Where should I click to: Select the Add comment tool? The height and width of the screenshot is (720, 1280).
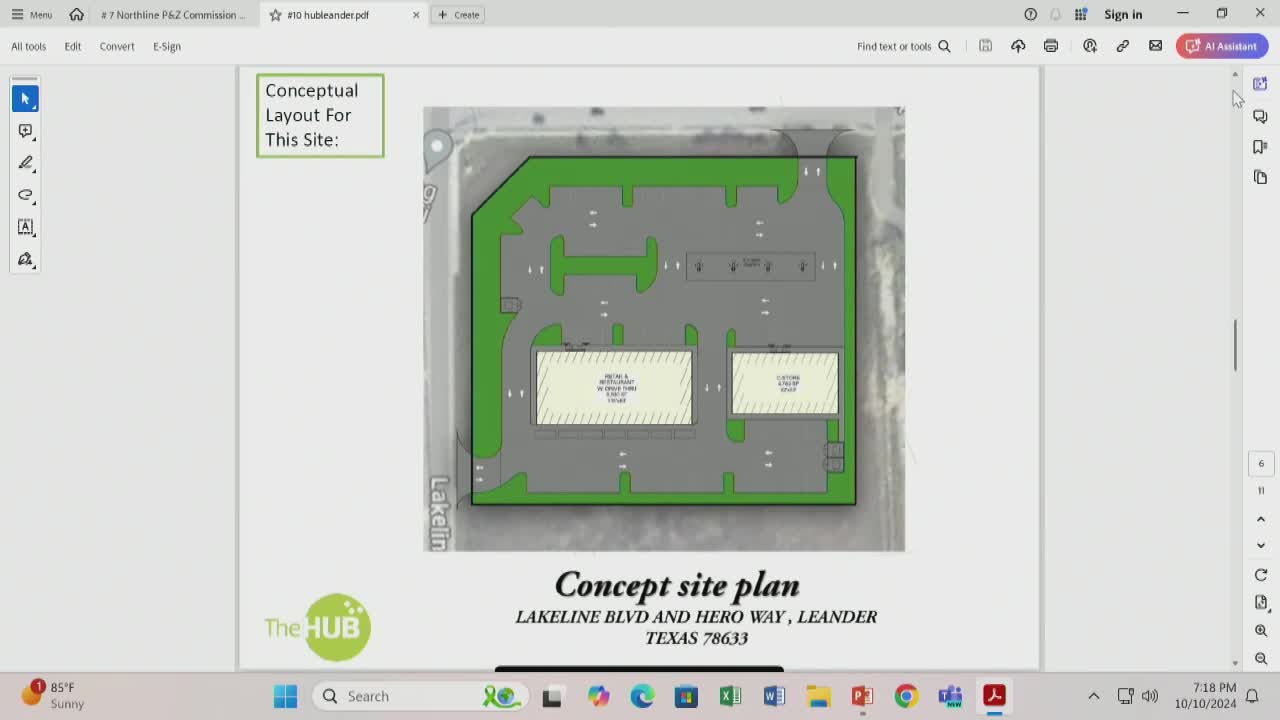pyautogui.click(x=25, y=131)
